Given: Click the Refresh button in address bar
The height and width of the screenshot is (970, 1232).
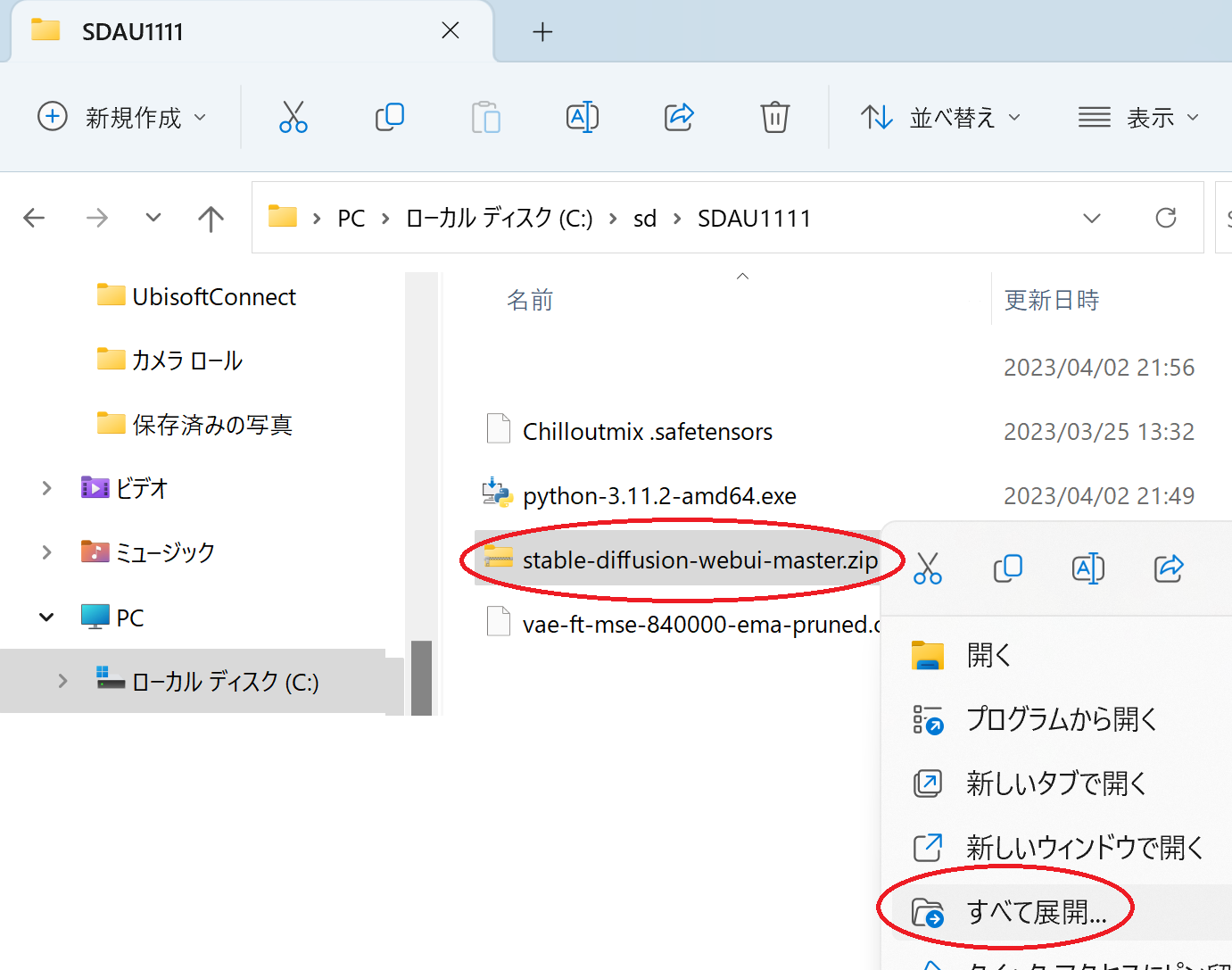Looking at the screenshot, I should [x=1165, y=218].
